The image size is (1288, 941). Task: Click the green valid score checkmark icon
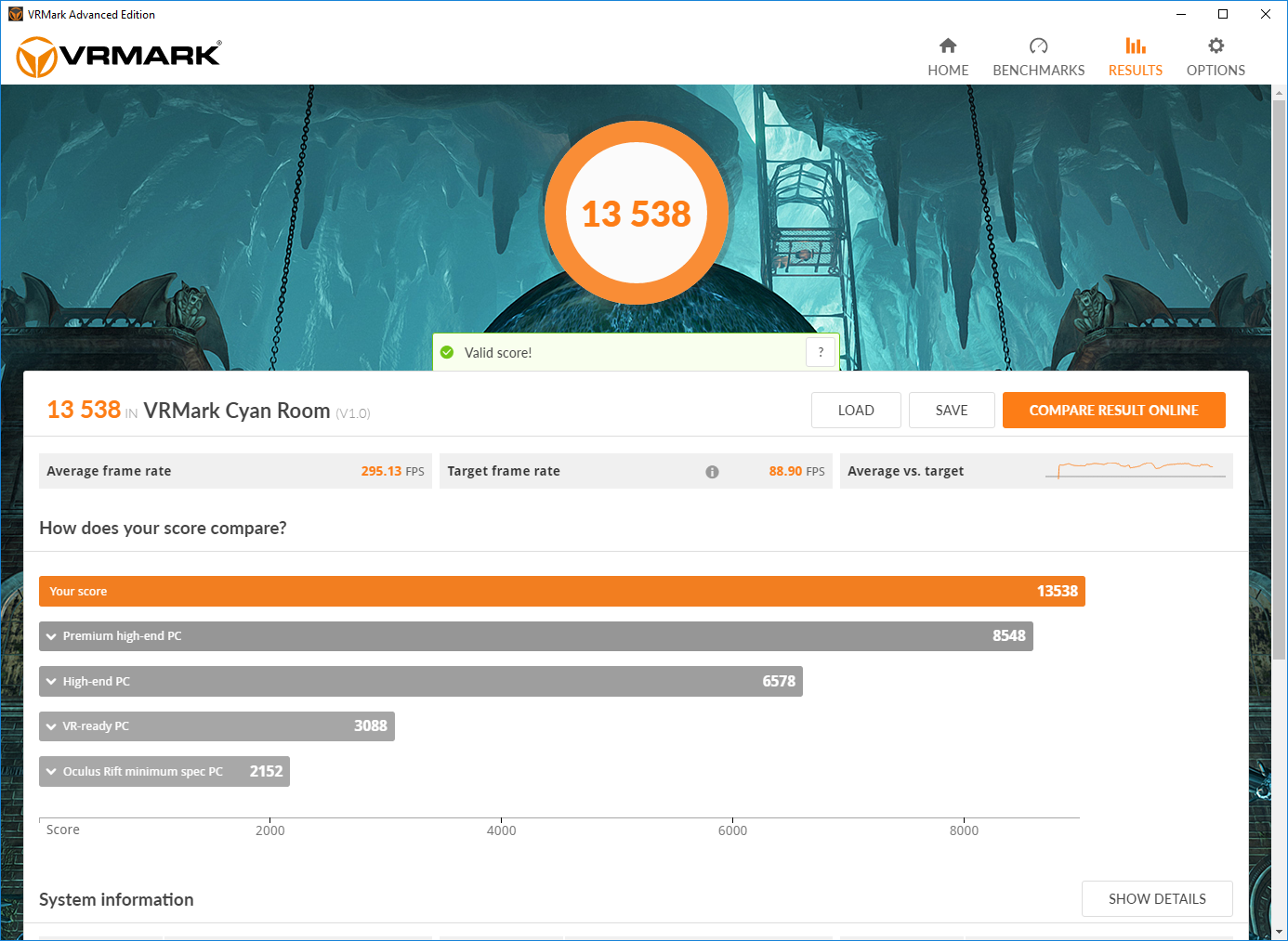(447, 352)
